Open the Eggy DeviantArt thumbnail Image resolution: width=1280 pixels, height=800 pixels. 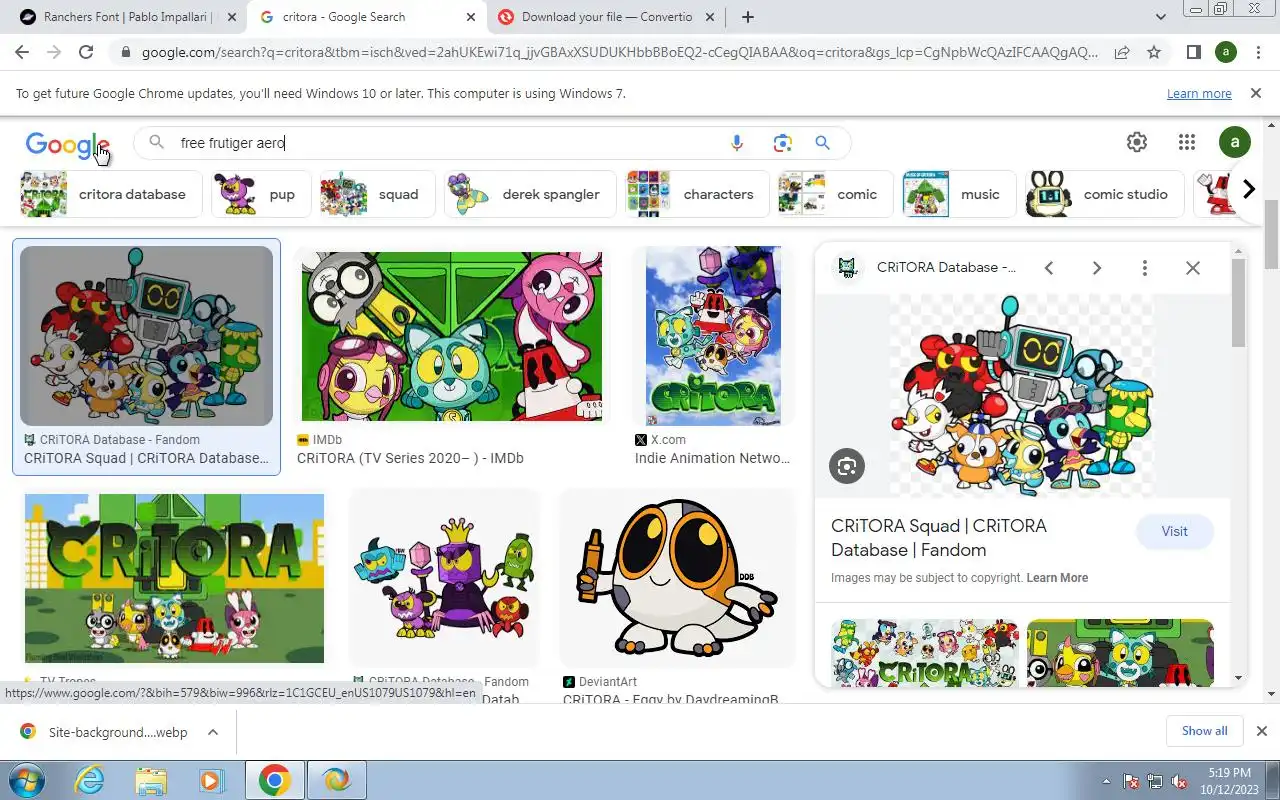(678, 578)
